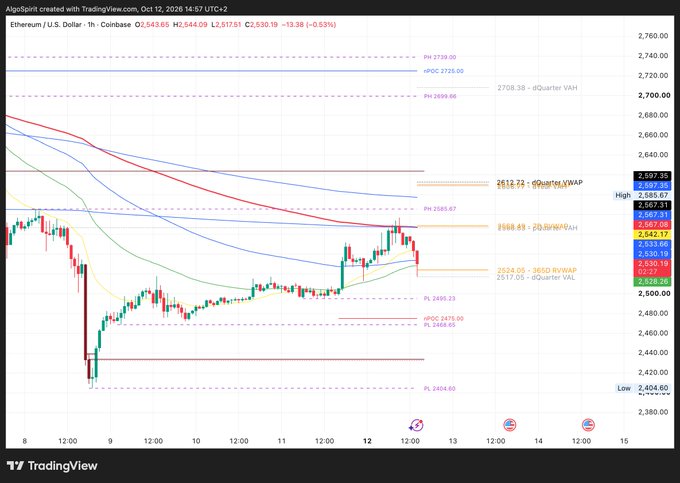
Task: Click the AlgoSpirit snapshot caption in the header
Action: (x=116, y=9)
